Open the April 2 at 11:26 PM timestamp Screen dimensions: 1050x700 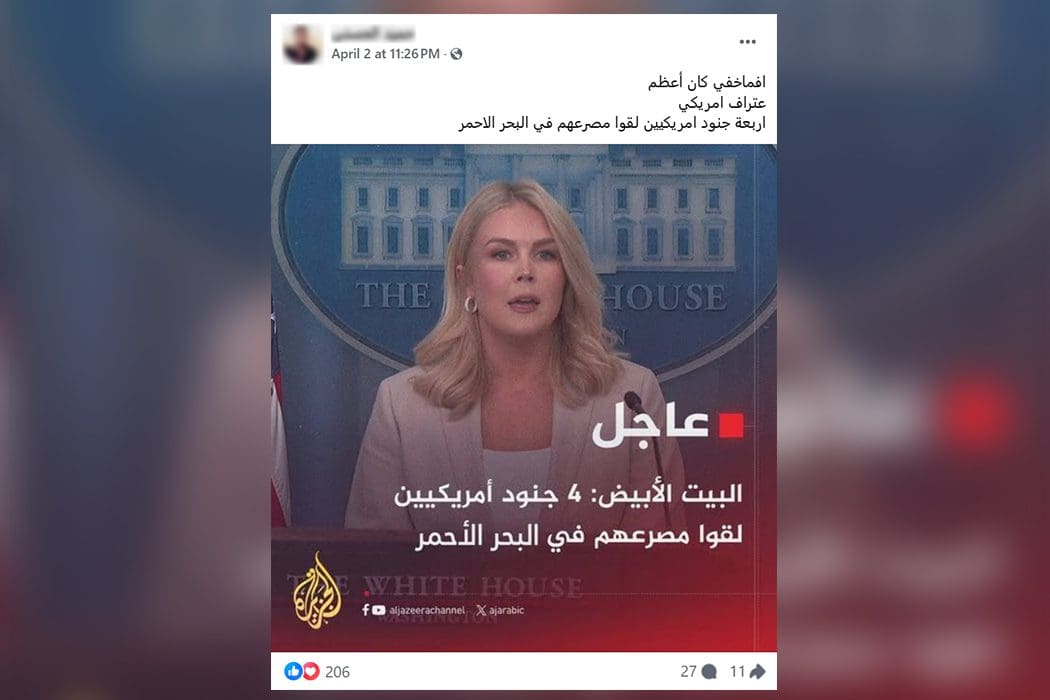click(x=385, y=54)
